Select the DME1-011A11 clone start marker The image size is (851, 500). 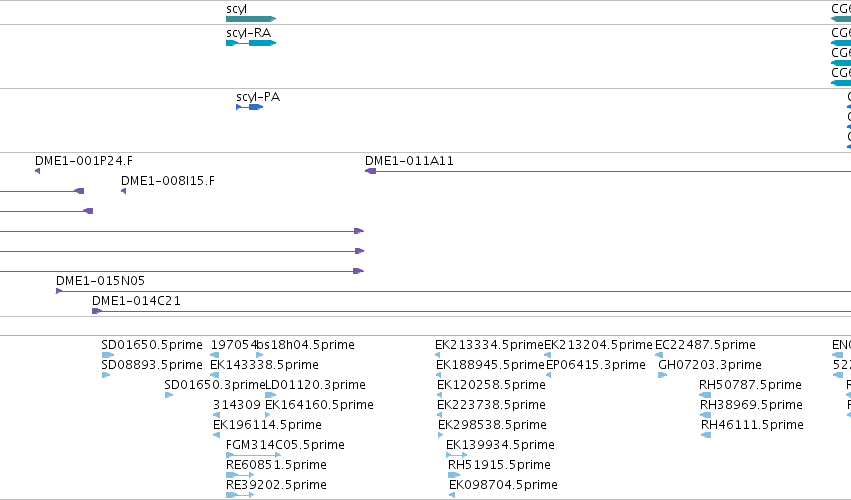[371, 171]
